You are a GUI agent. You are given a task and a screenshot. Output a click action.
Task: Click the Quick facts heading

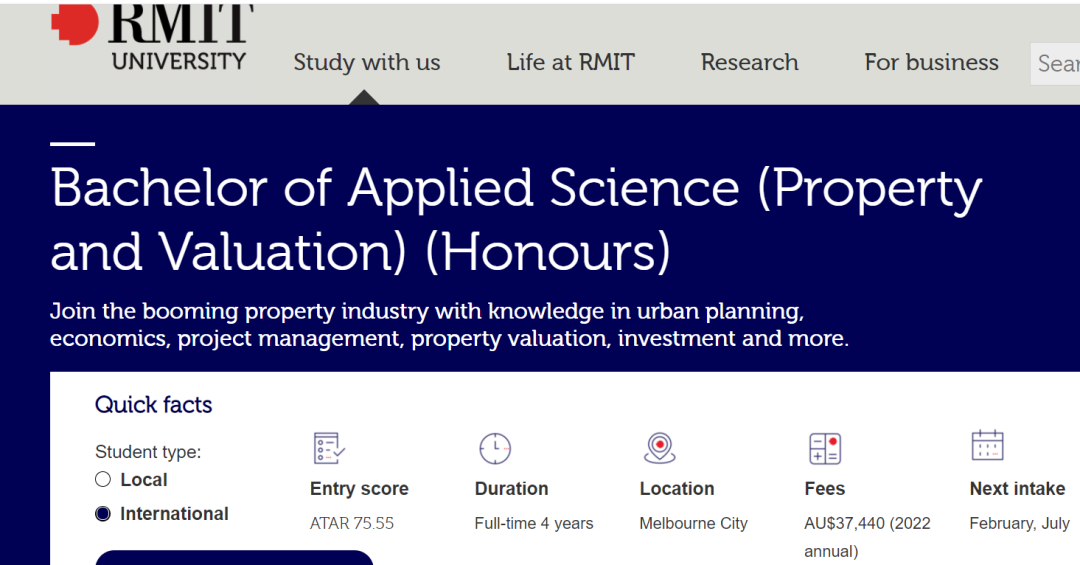(153, 405)
